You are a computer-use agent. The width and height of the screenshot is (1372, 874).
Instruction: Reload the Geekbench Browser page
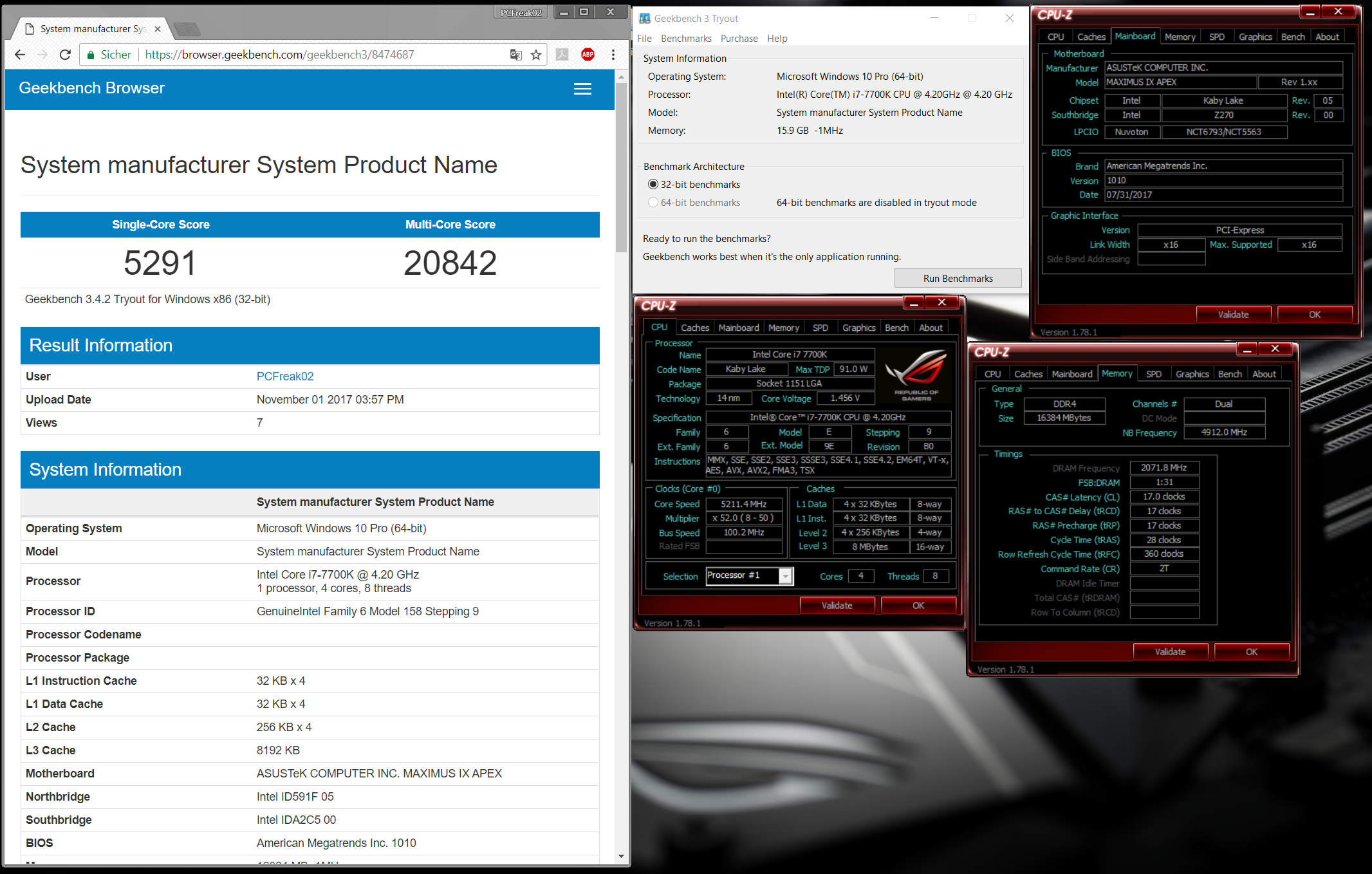pos(65,55)
